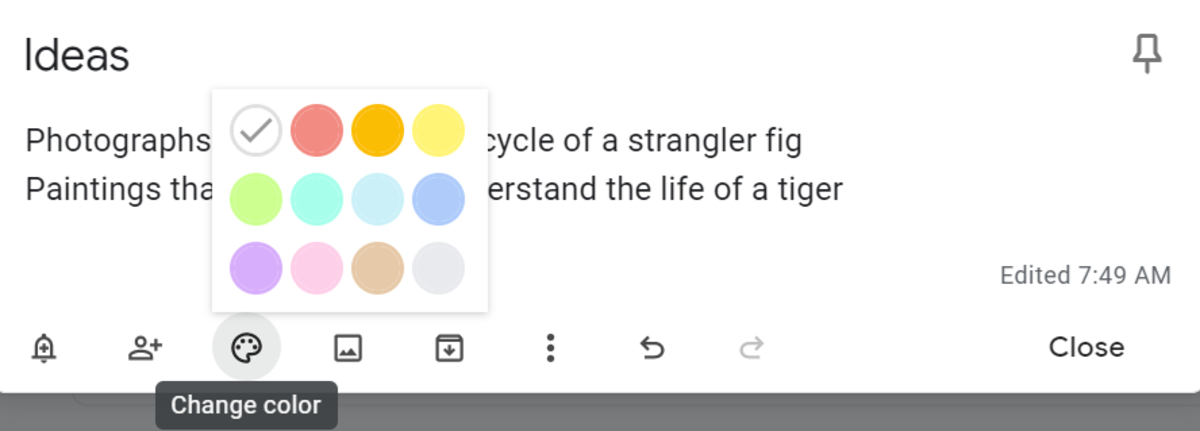Click the Remind me bell icon
Screen dimensions: 1200x431
[44, 348]
